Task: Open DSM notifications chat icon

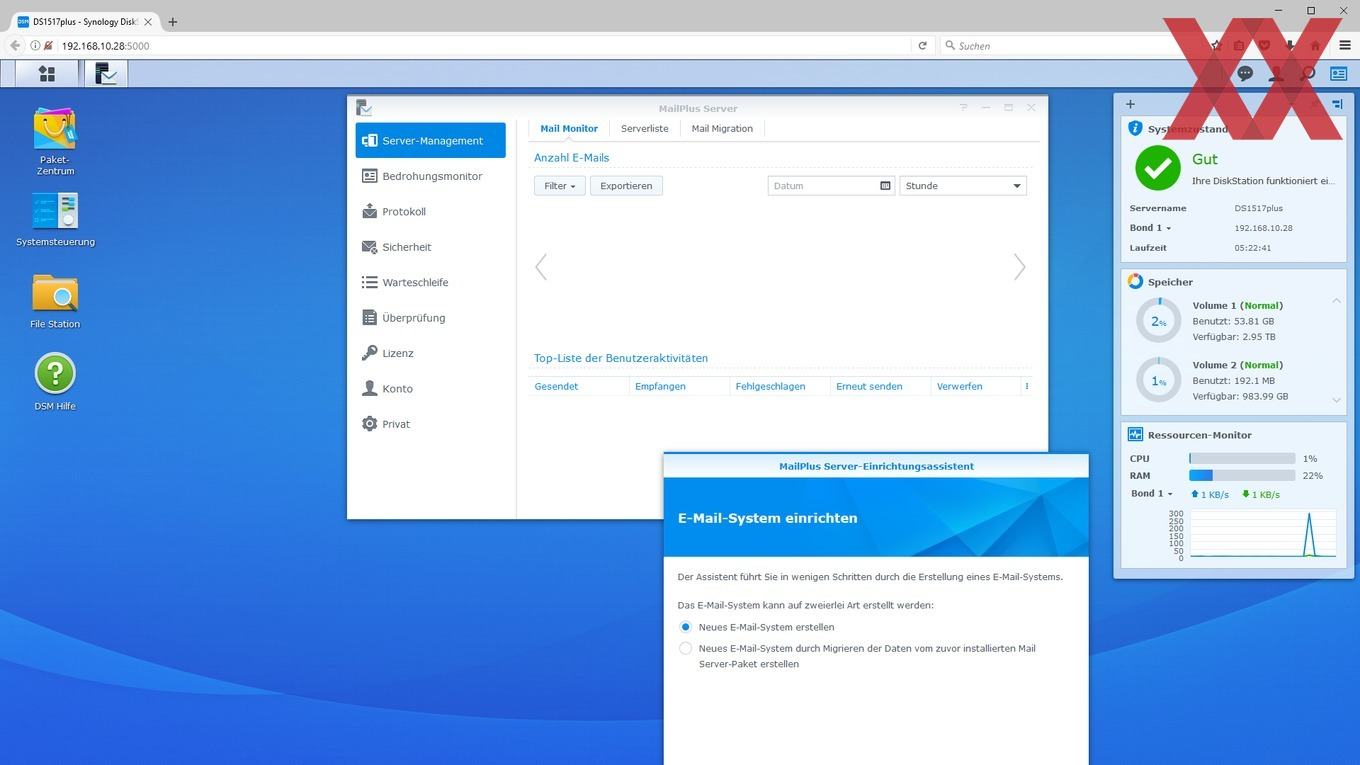Action: pos(1245,74)
